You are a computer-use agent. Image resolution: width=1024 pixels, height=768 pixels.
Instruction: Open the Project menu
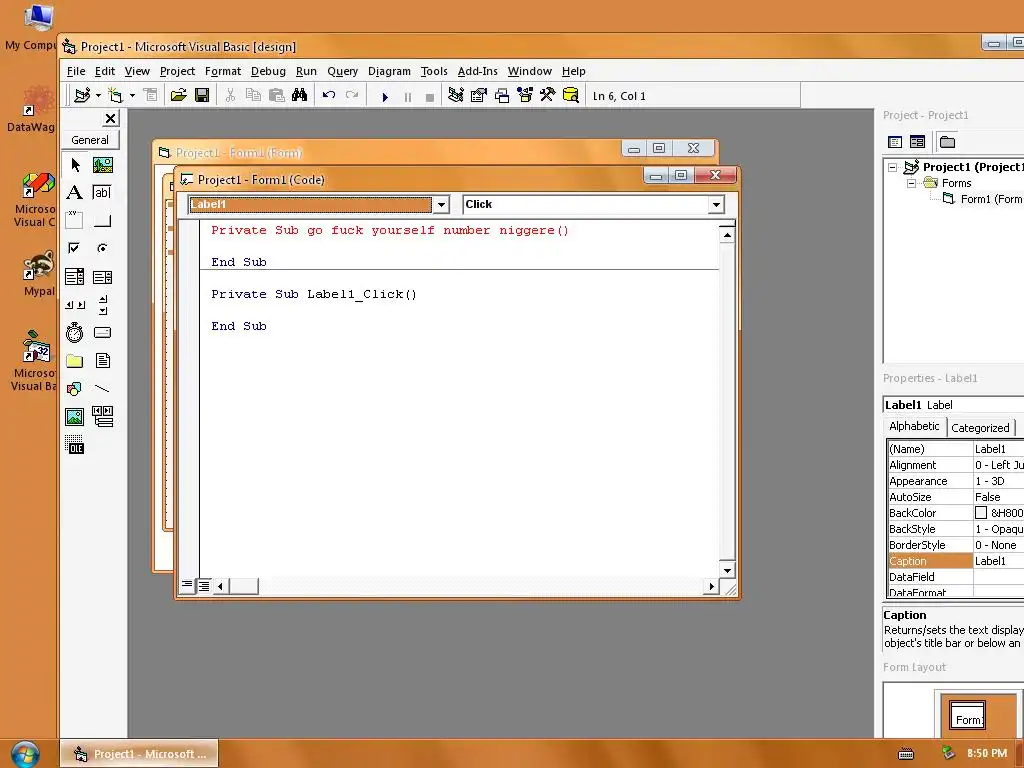177,71
